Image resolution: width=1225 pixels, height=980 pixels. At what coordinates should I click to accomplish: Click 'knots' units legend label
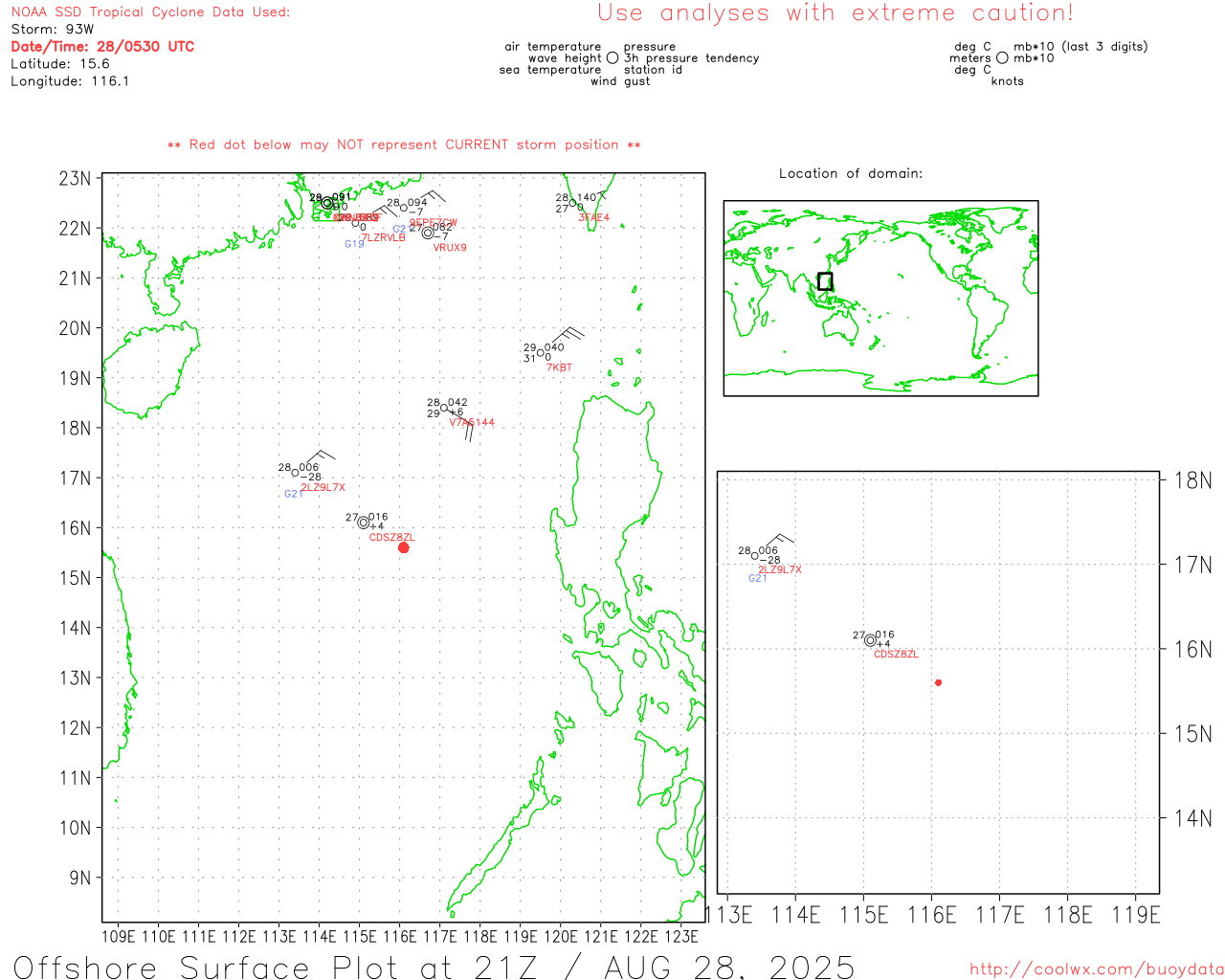[1007, 80]
